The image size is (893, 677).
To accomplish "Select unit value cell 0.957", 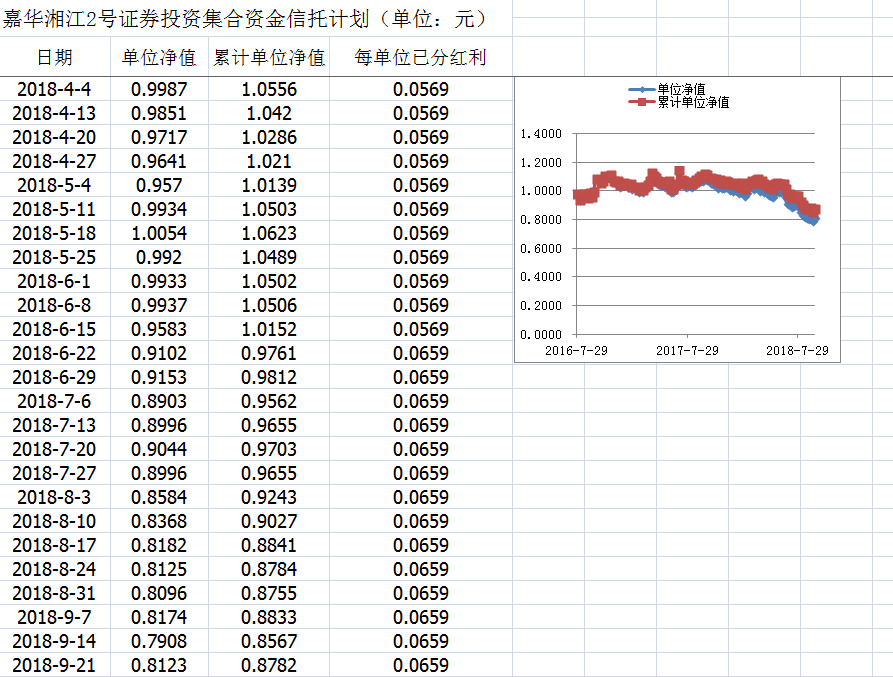I will [159, 185].
